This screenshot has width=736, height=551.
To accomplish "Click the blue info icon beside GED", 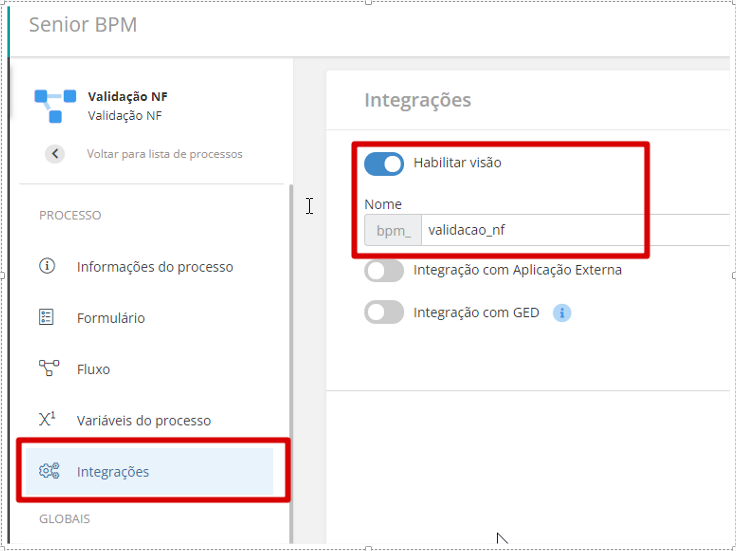I will pos(562,313).
